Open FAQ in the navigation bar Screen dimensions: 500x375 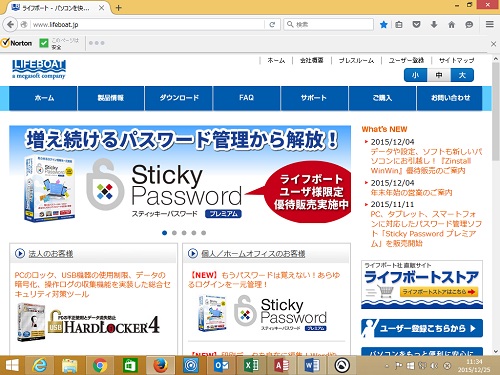click(x=246, y=98)
